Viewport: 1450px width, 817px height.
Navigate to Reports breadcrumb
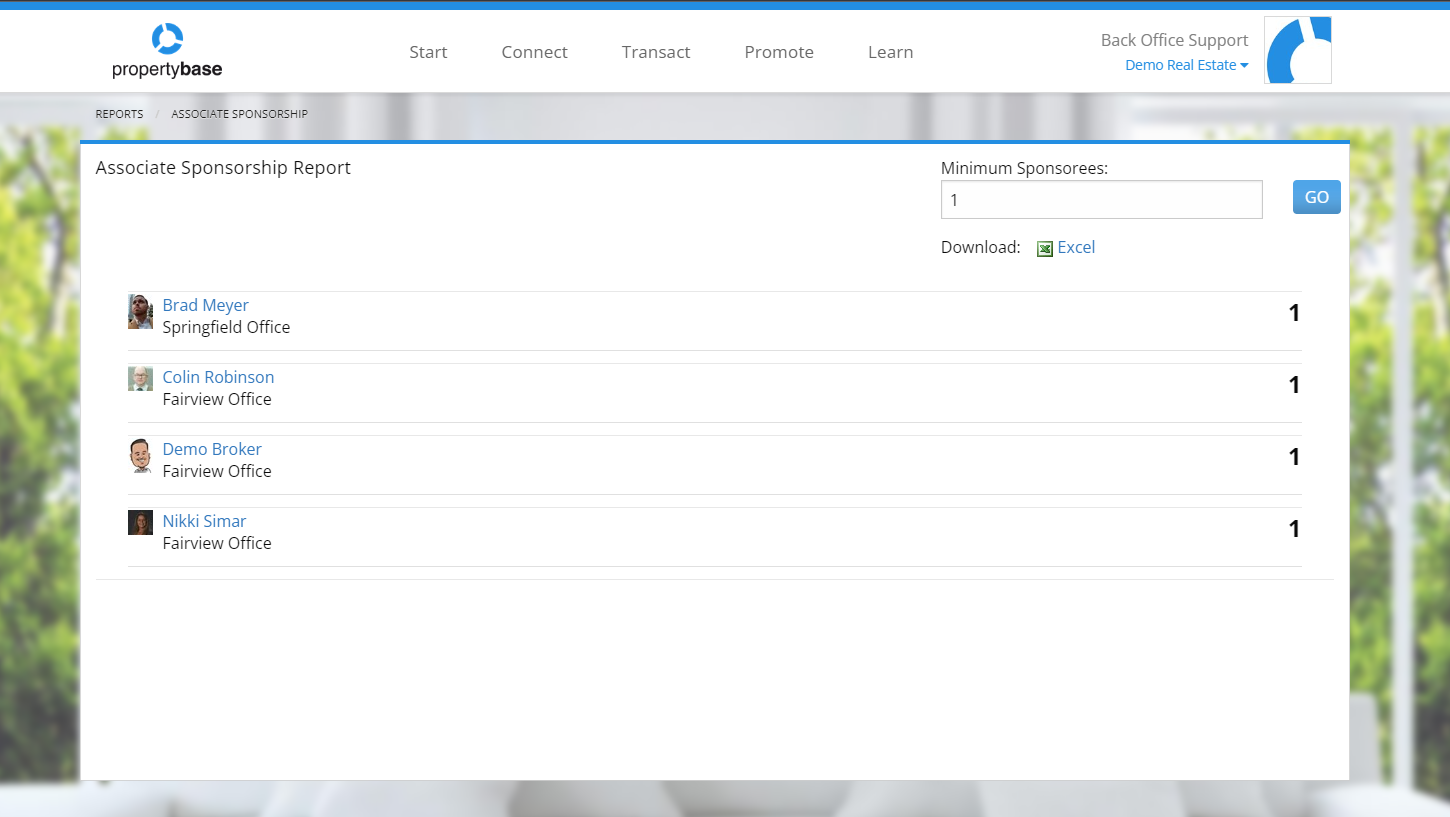coord(119,114)
